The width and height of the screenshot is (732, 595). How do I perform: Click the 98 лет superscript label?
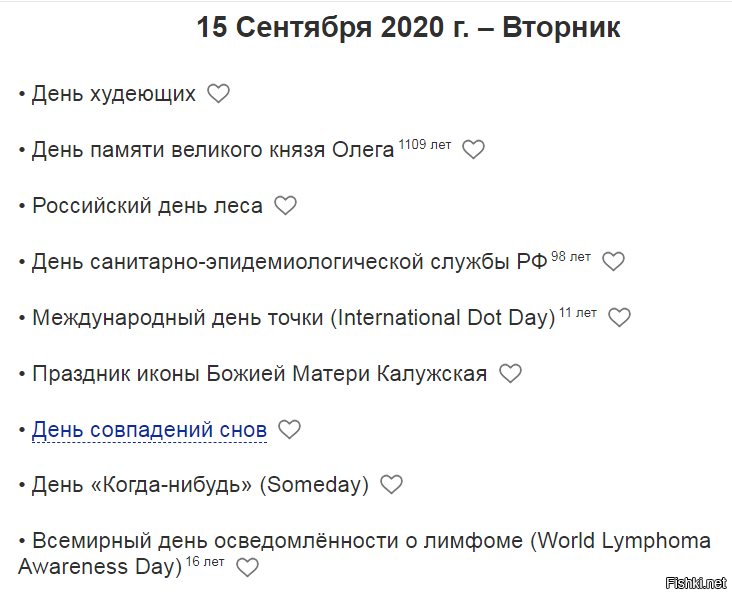click(x=571, y=257)
